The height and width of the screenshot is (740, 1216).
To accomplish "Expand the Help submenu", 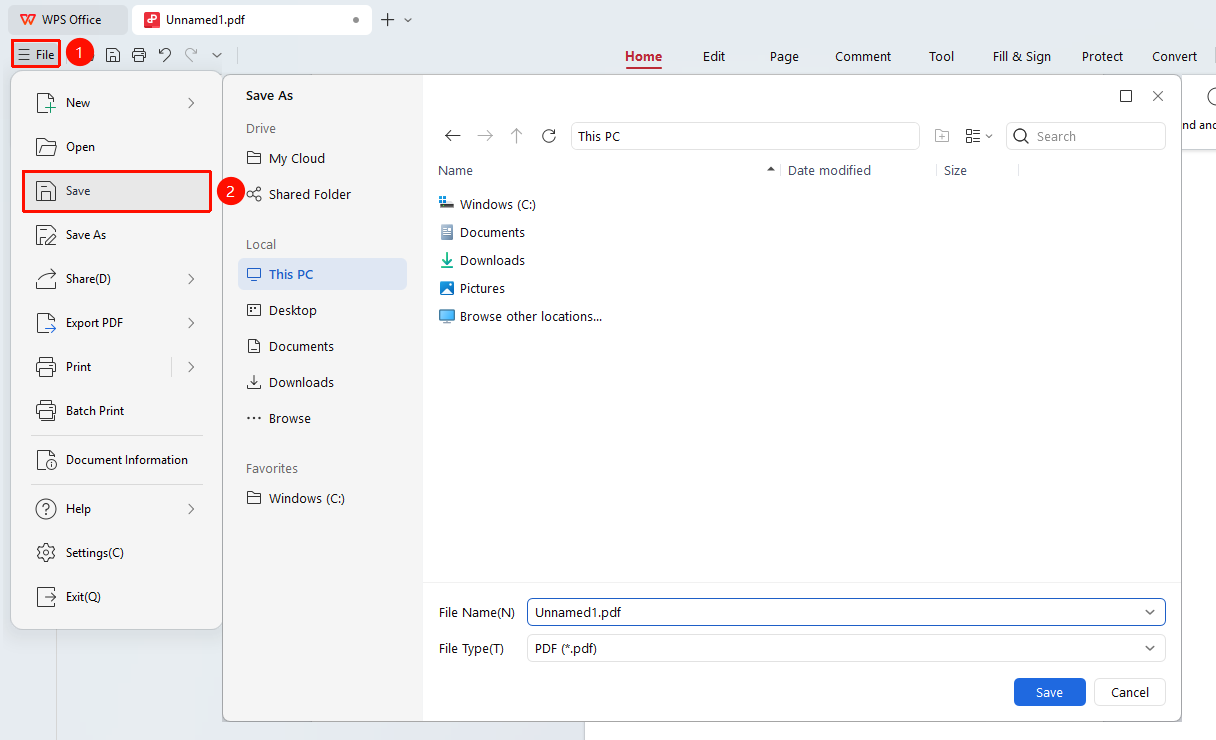I will (x=191, y=509).
